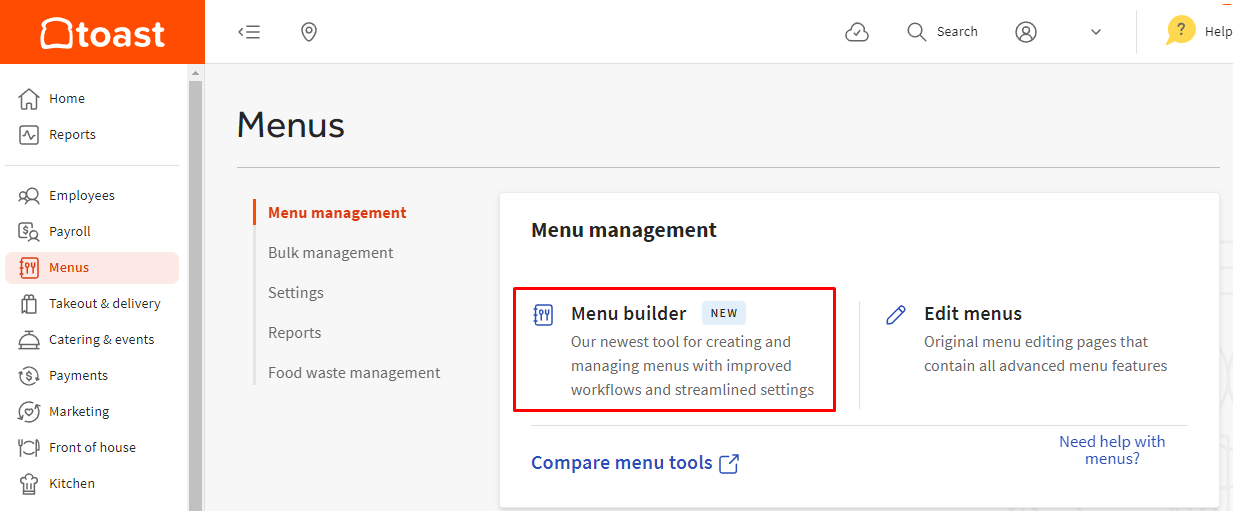Open the location pin selector

pos(309,32)
